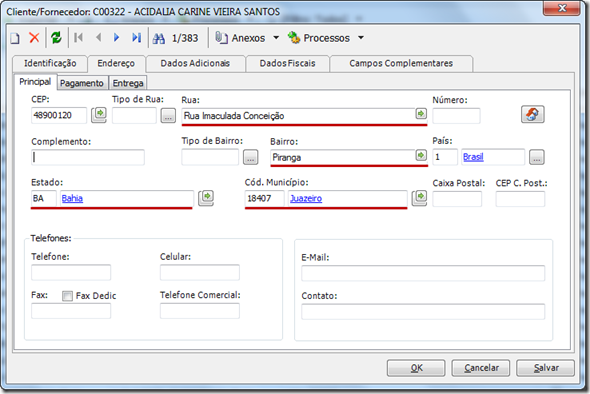Click the CEP lookup arrow icon

click(x=99, y=115)
